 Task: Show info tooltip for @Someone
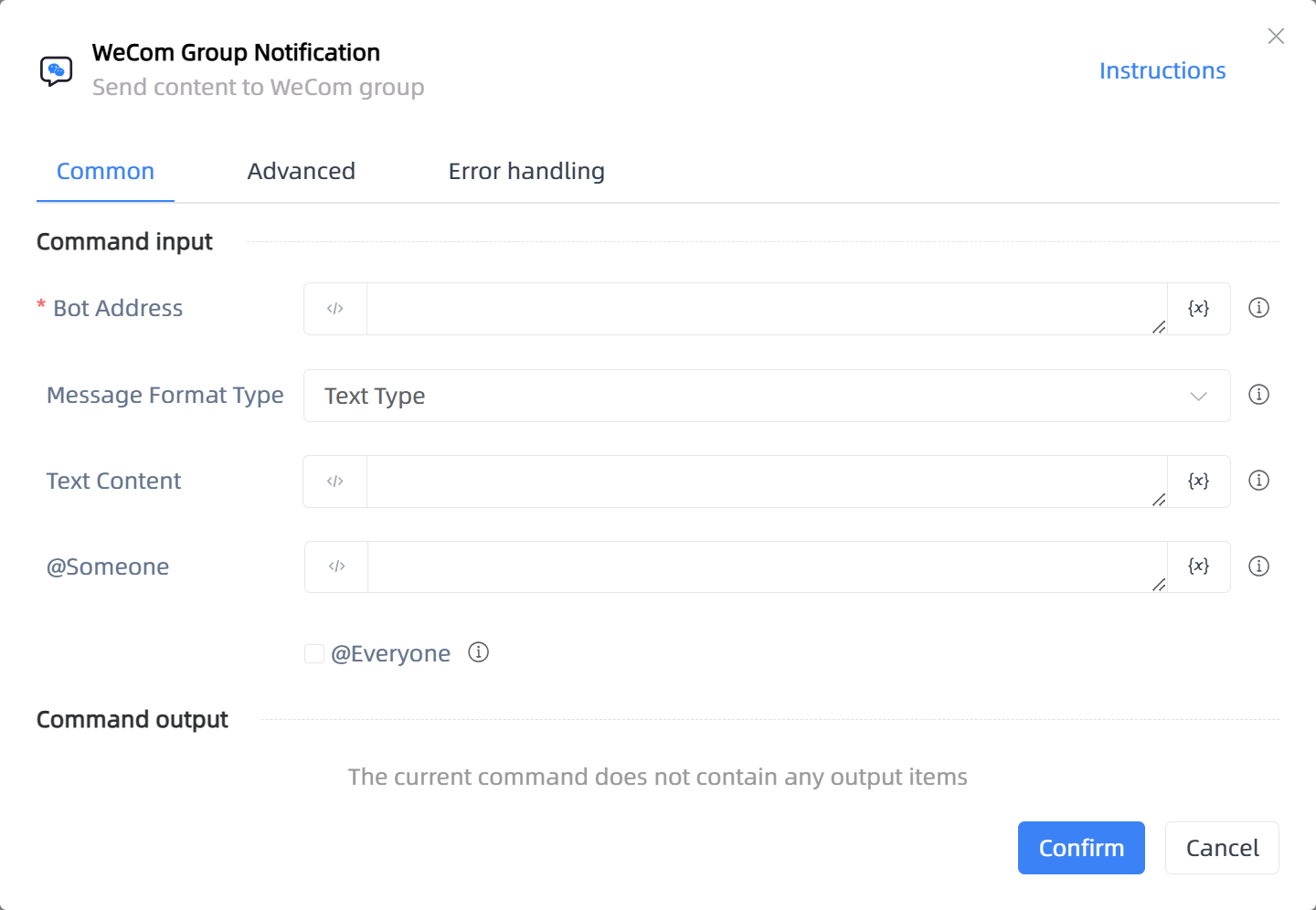(1259, 566)
